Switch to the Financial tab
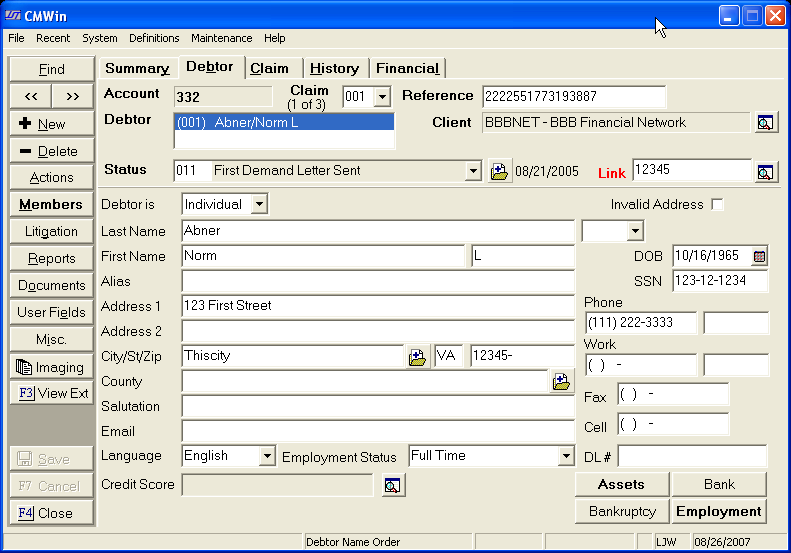The height and width of the screenshot is (553, 791). (x=406, y=68)
